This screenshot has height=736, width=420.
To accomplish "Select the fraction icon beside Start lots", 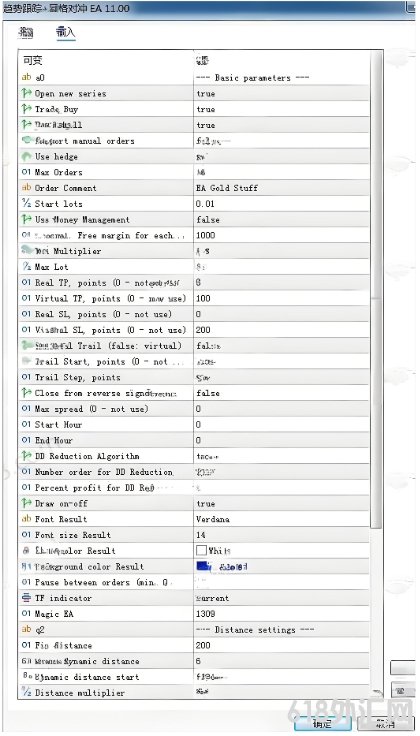I will [x=26, y=204].
